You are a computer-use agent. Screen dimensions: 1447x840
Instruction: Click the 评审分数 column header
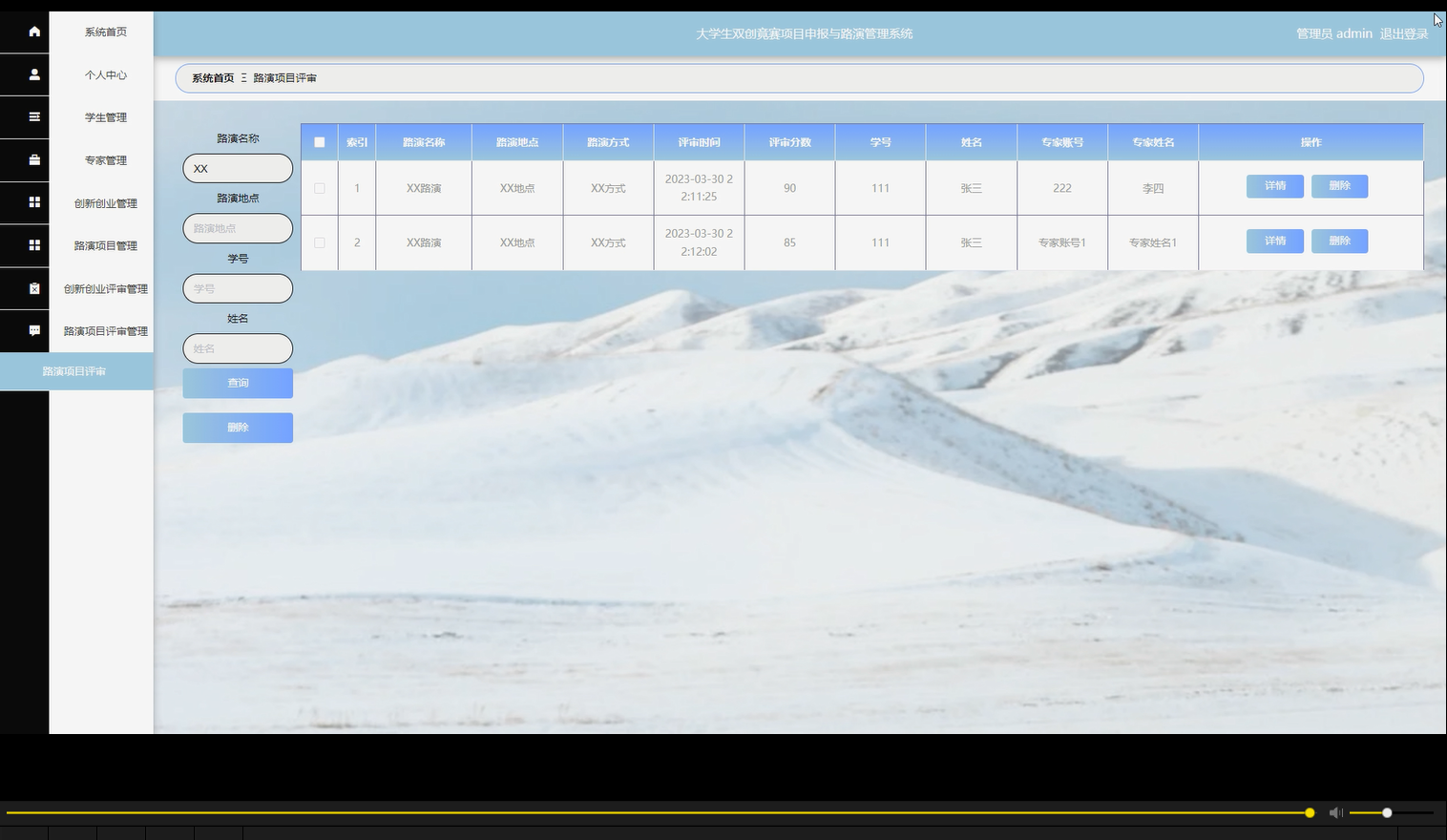point(790,142)
